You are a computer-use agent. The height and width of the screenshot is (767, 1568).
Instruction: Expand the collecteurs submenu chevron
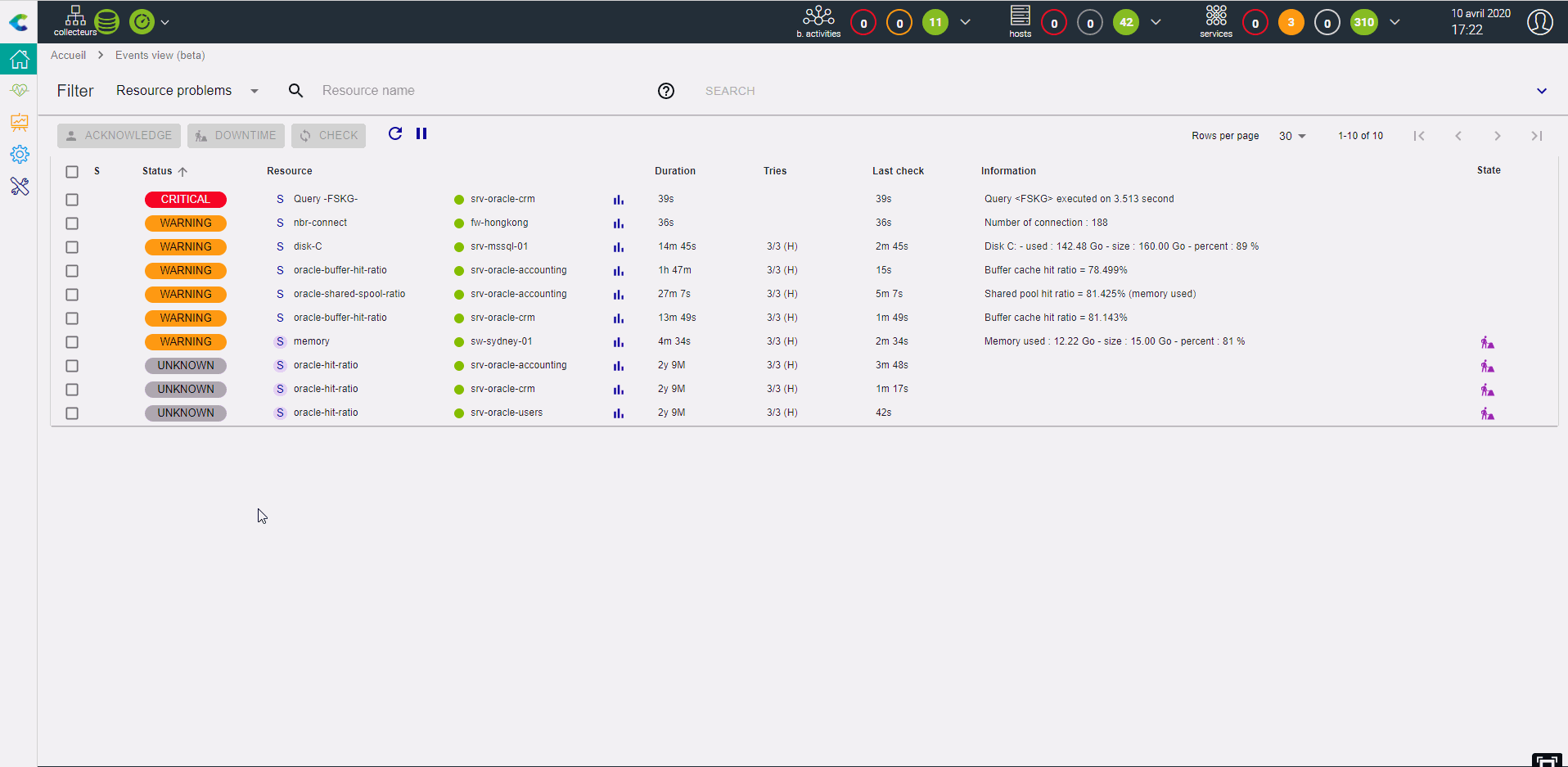click(x=165, y=22)
